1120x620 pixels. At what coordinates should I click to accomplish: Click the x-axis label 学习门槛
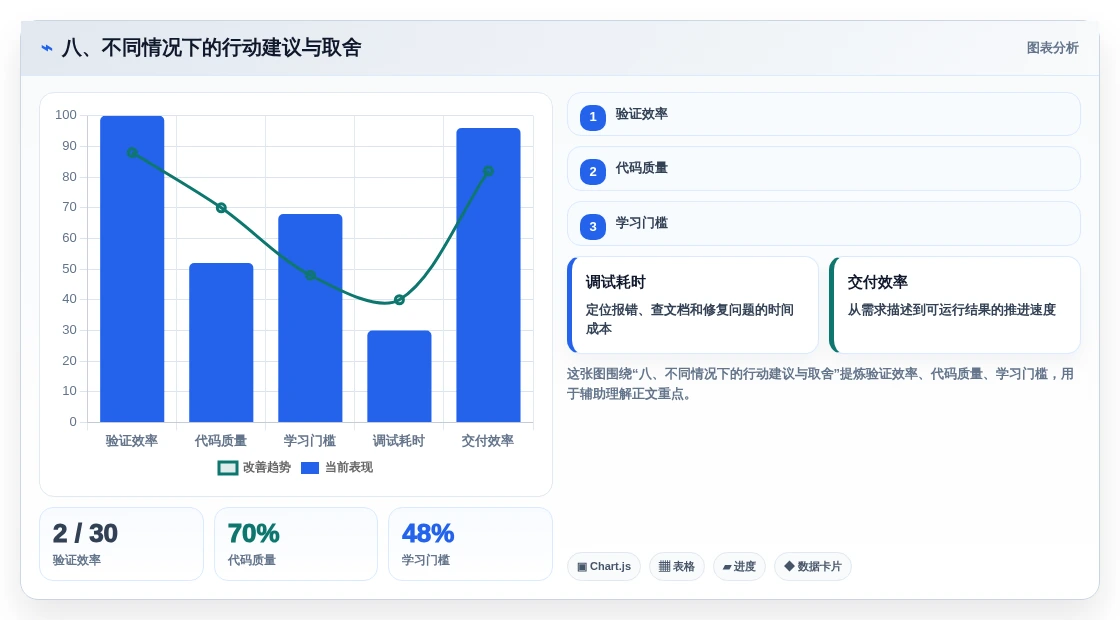pyautogui.click(x=310, y=441)
